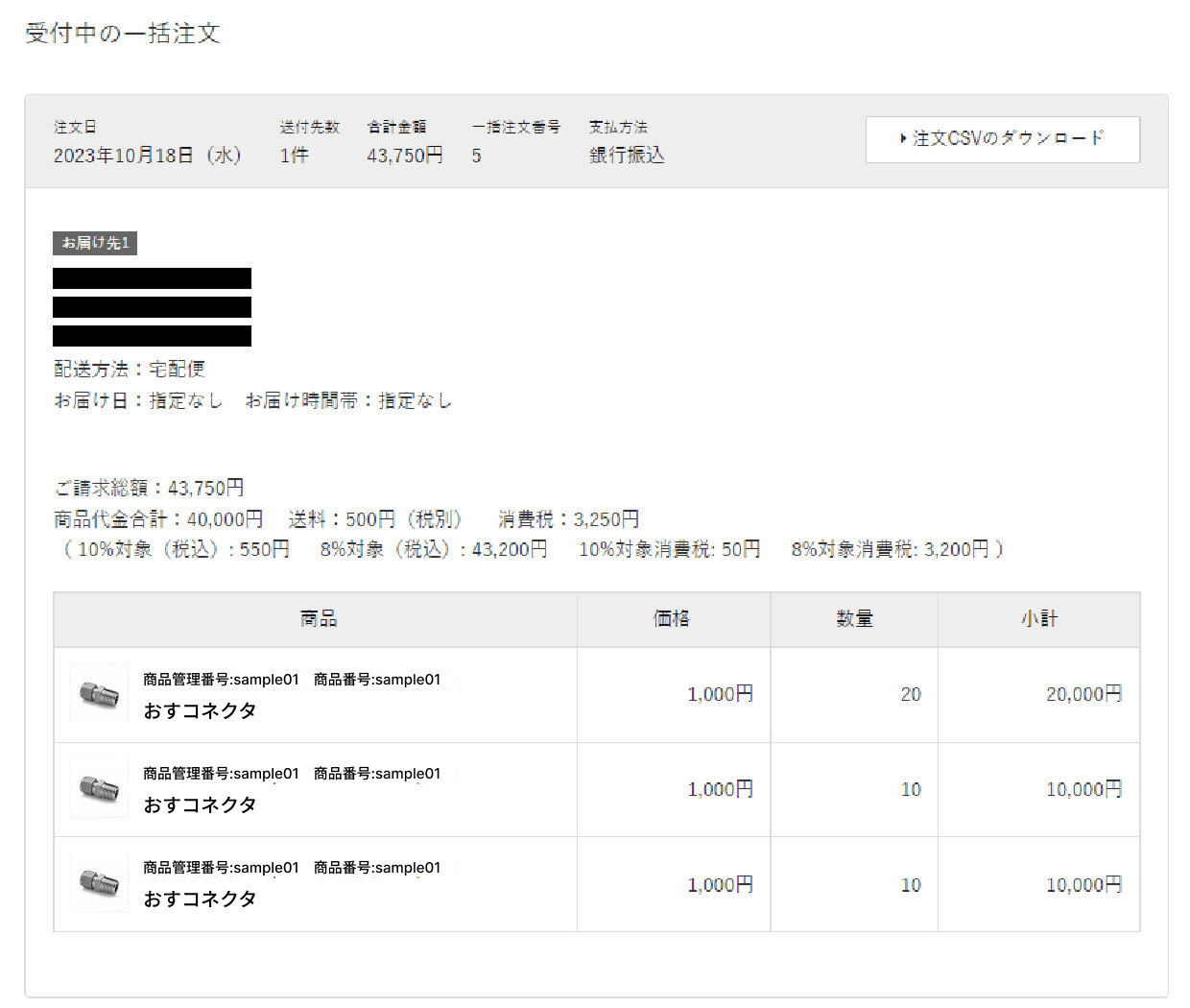
Task: Select the 小計 column header
Action: [1038, 619]
